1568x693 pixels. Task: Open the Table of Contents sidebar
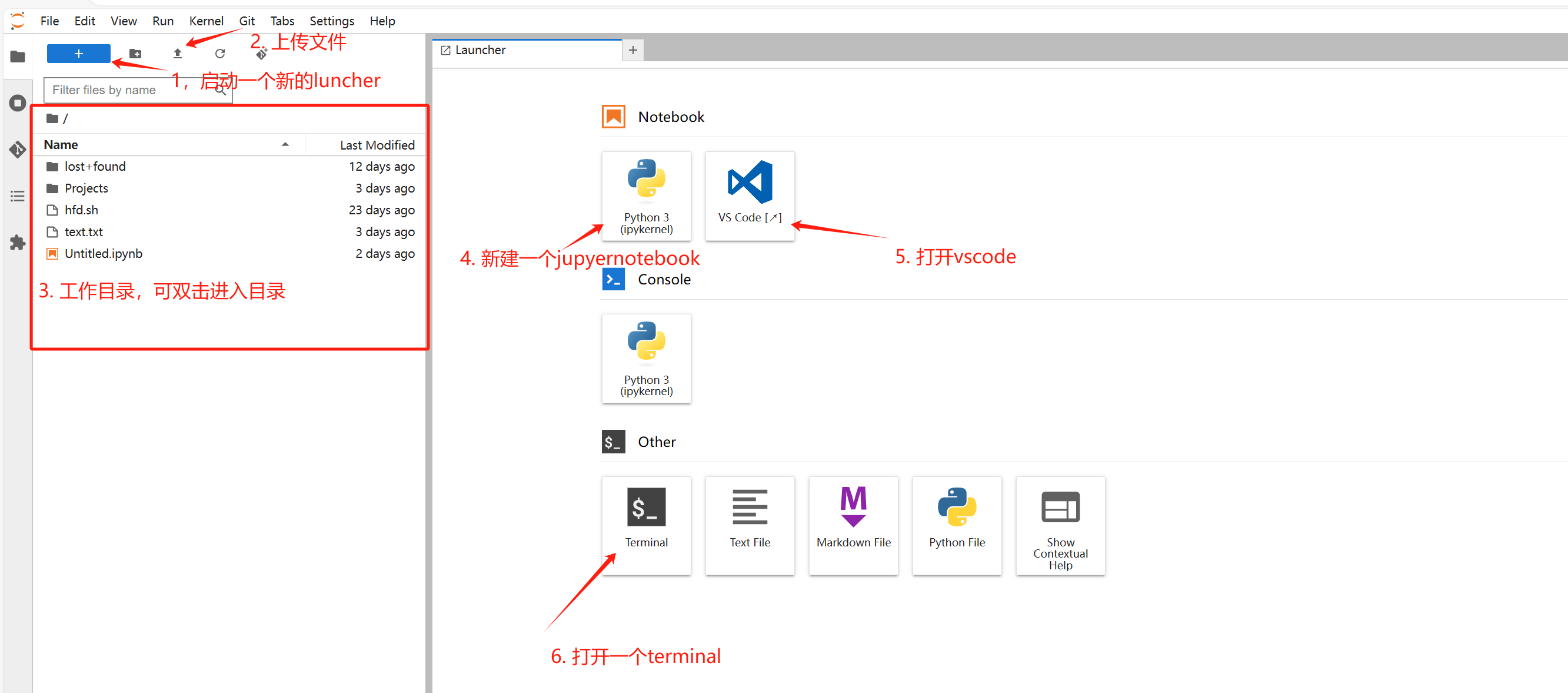(18, 196)
